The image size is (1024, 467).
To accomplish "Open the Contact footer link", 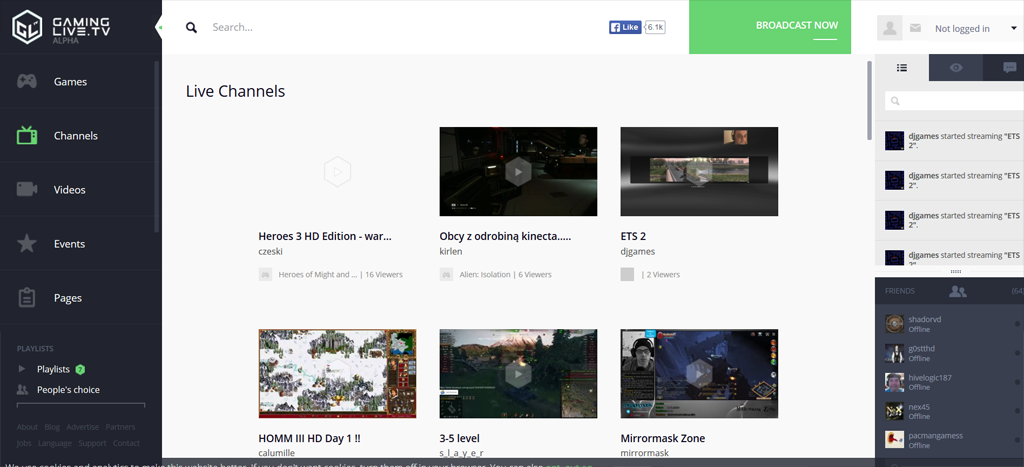I will [x=126, y=443].
